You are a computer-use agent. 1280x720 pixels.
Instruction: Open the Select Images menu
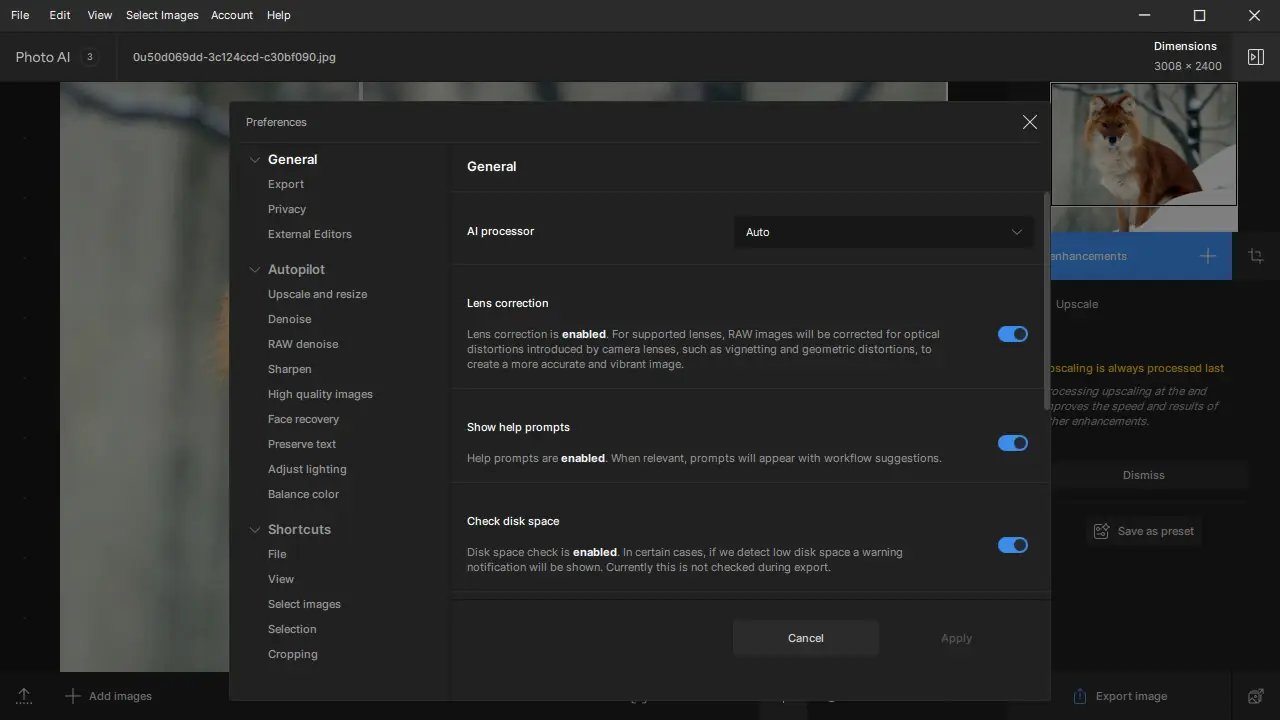pyautogui.click(x=162, y=15)
